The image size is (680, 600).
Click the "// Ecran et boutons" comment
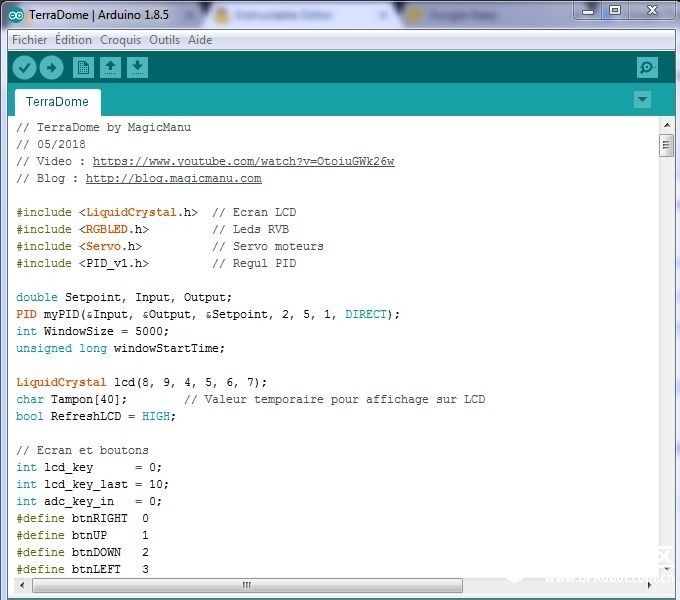click(x=82, y=450)
